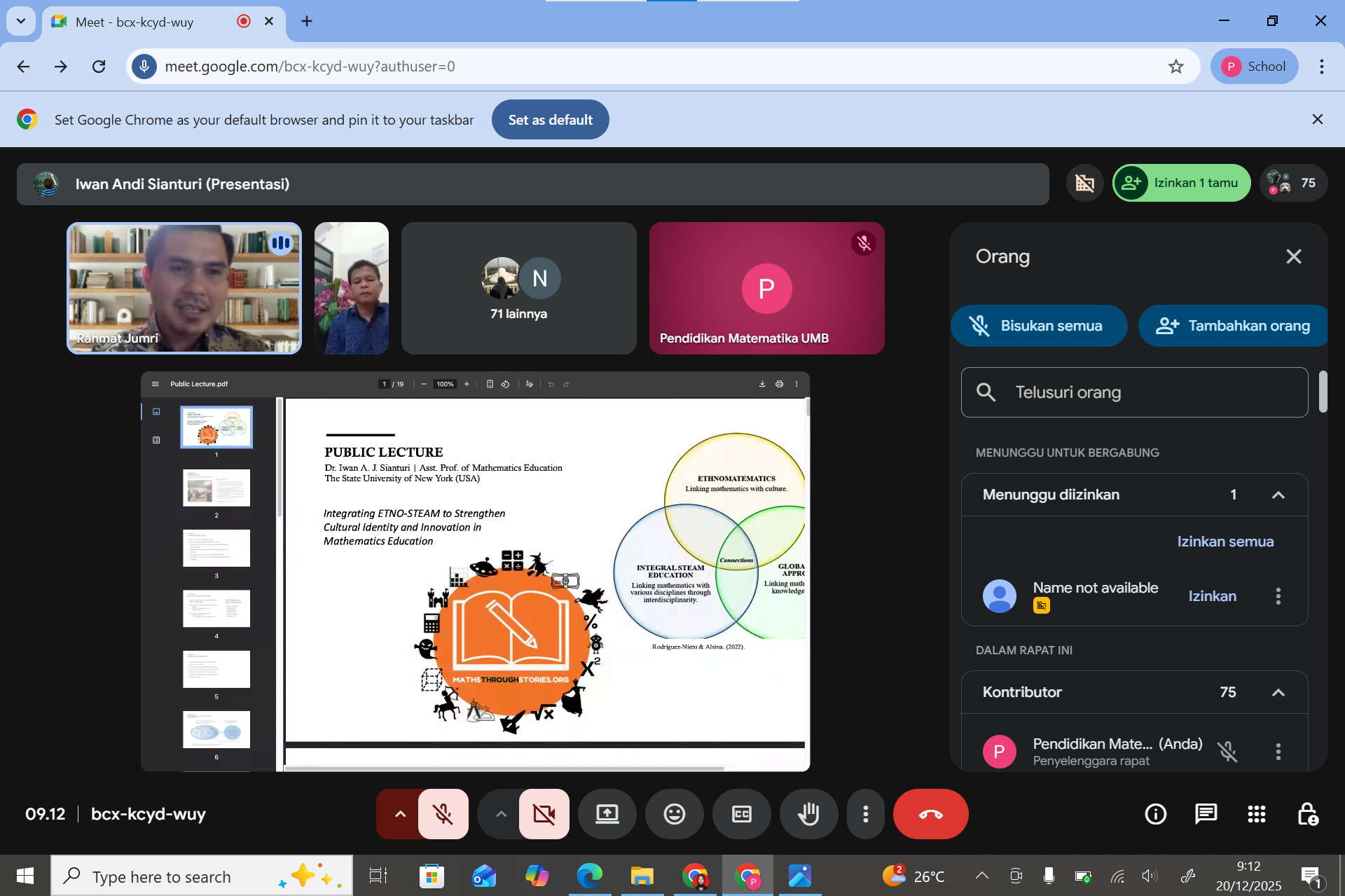1345x896 pixels.
Task: Turn on the camera toggle
Action: click(x=544, y=814)
